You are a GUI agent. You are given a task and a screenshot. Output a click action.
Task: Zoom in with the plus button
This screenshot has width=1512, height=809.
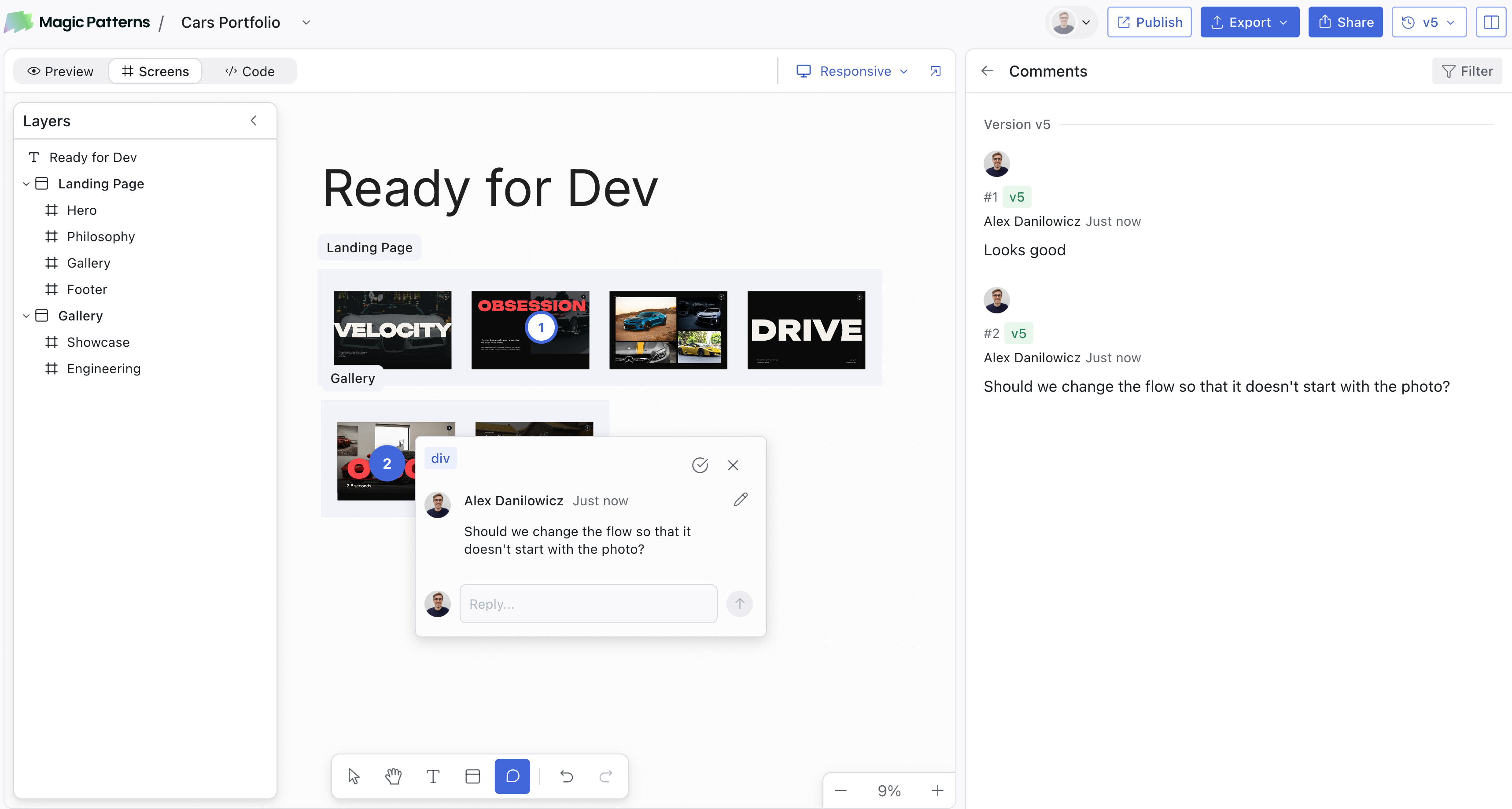click(x=937, y=791)
